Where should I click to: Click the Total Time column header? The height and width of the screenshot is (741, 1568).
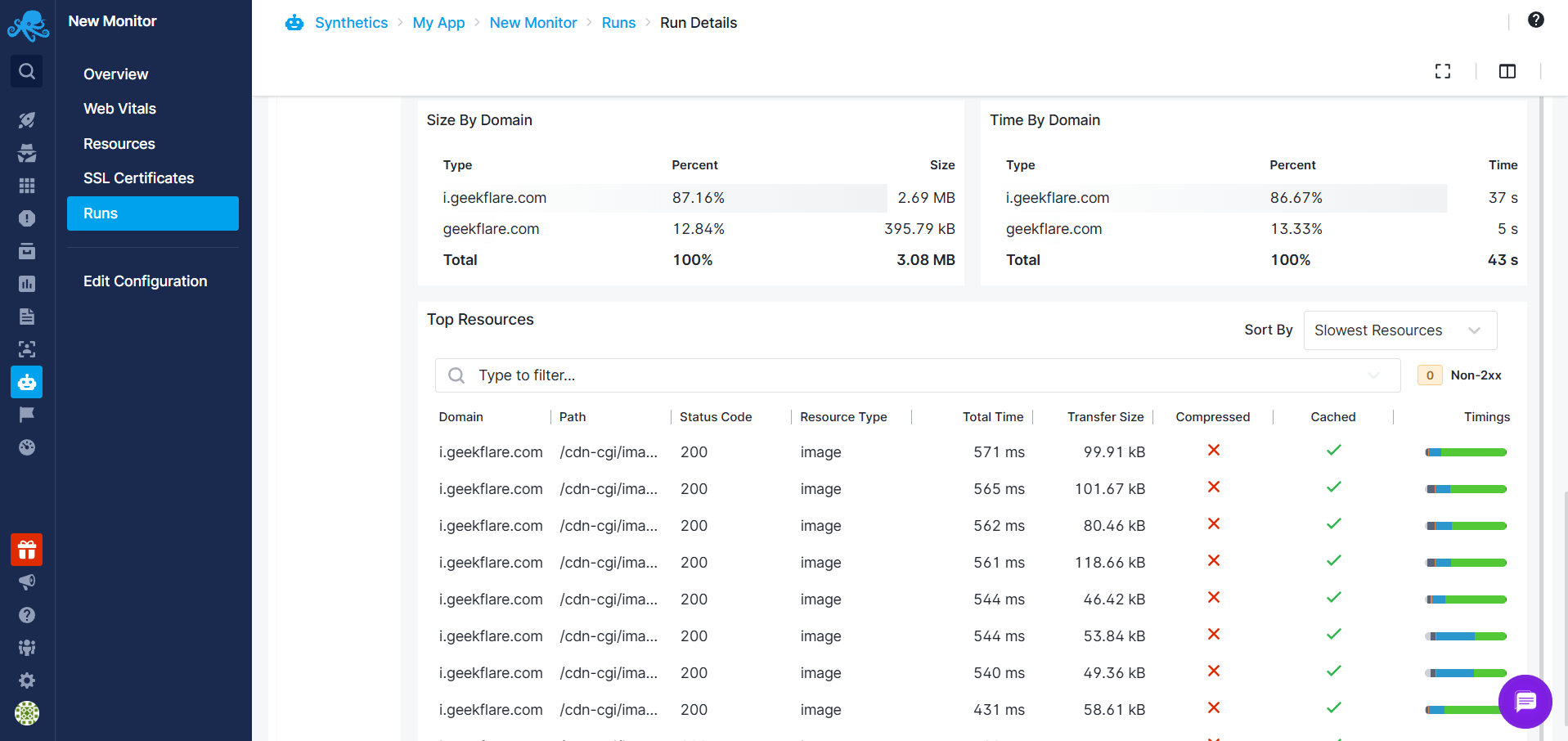pos(993,417)
